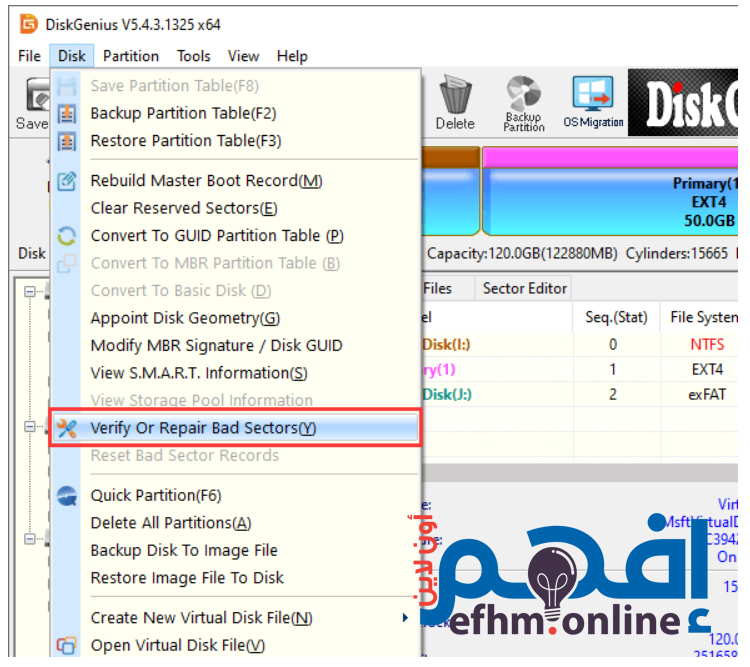The image size is (750, 667).
Task: Click the Backup Partition Table menu icon
Action: tap(67, 114)
